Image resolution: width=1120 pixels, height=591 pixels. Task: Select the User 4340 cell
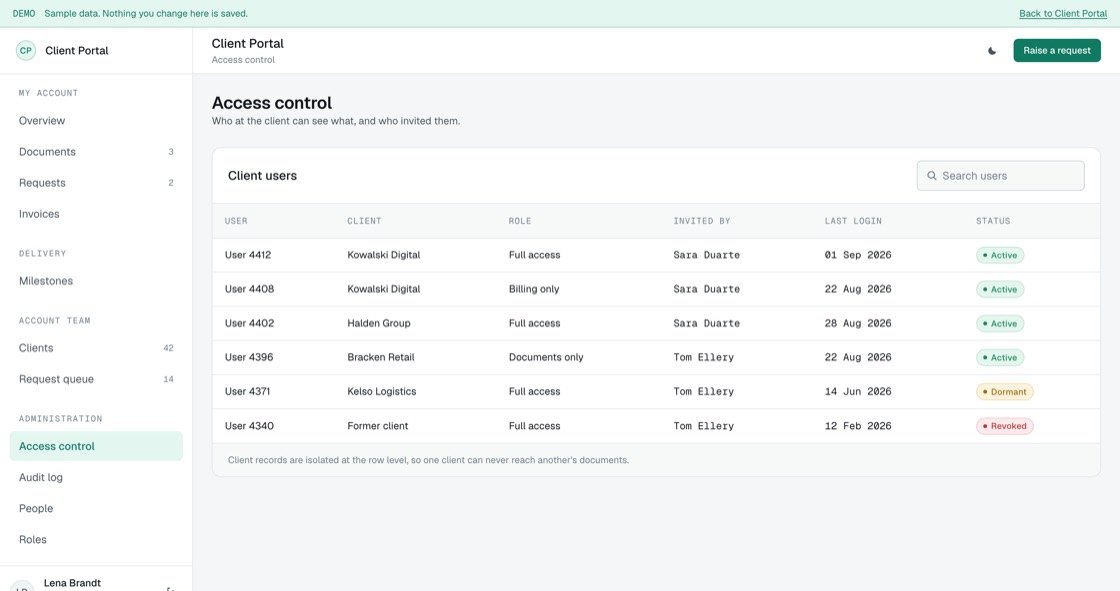pyautogui.click(x=249, y=426)
